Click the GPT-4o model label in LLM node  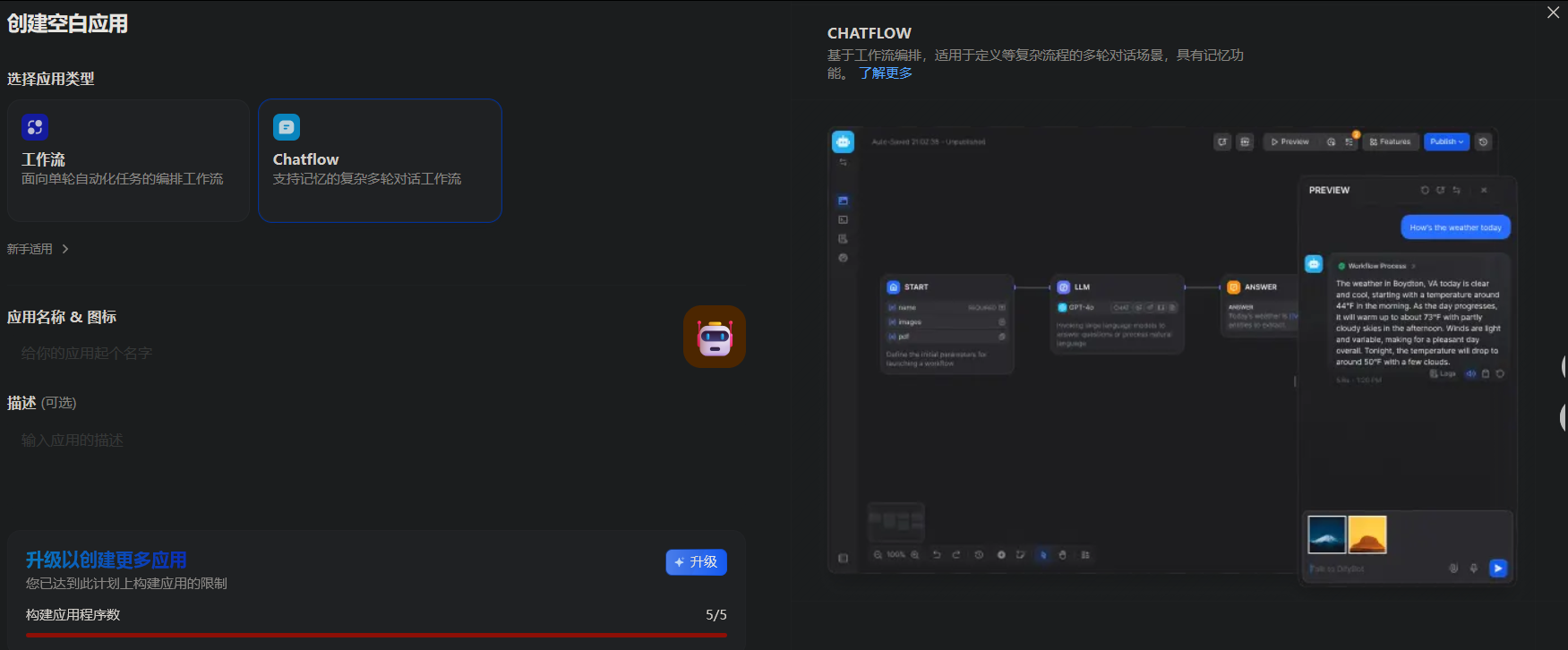[1076, 307]
